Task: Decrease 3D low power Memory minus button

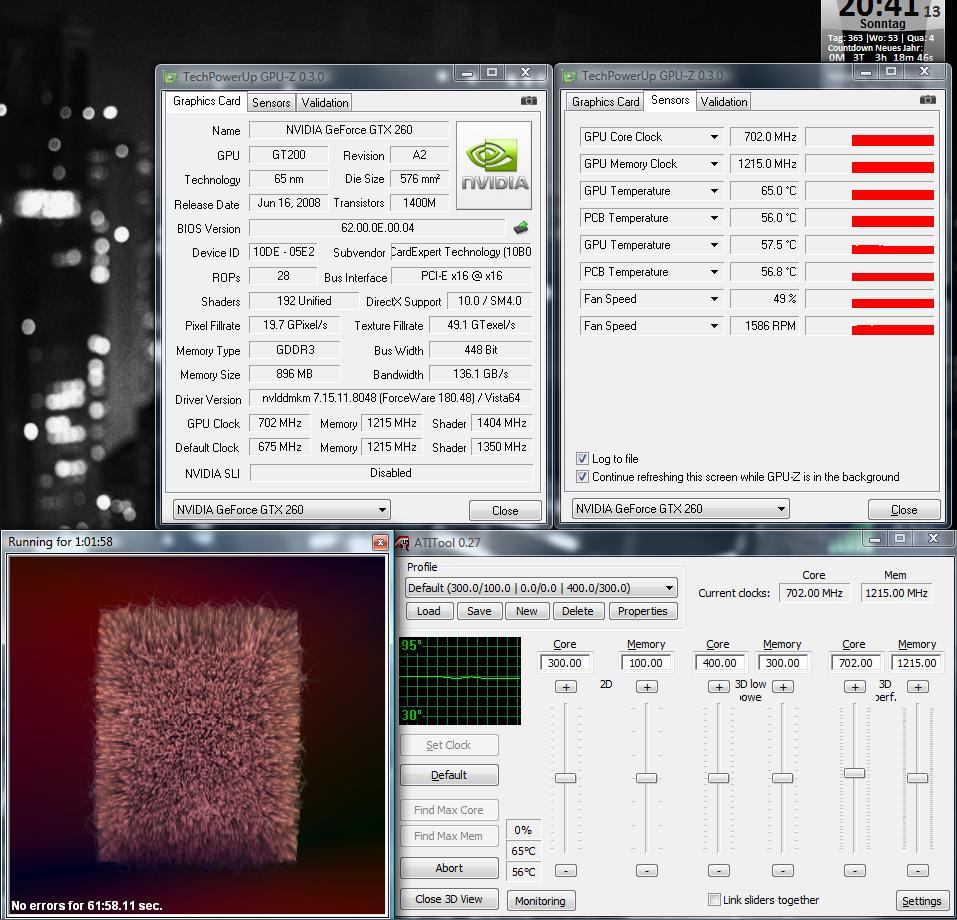Action: pyautogui.click(x=783, y=871)
